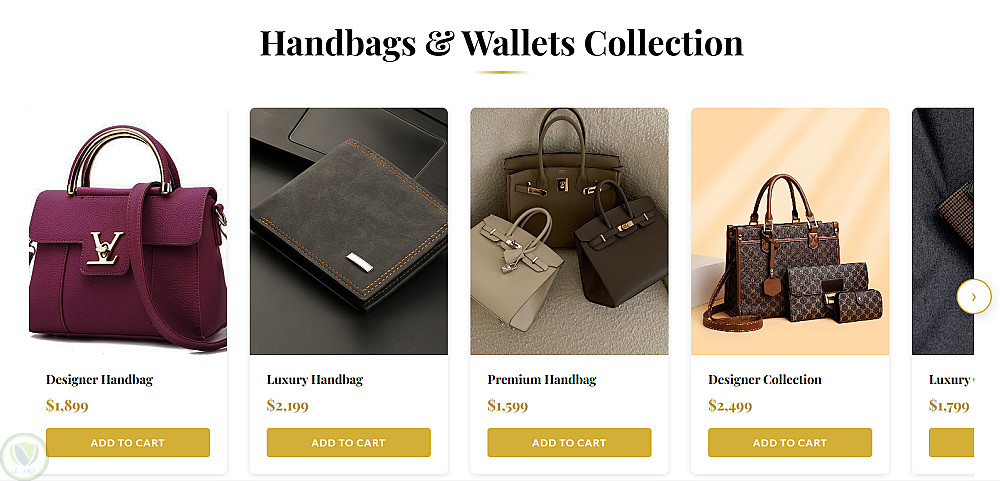Add the Luxury Handbag to cart
The height and width of the screenshot is (481, 1000).
coord(348,443)
